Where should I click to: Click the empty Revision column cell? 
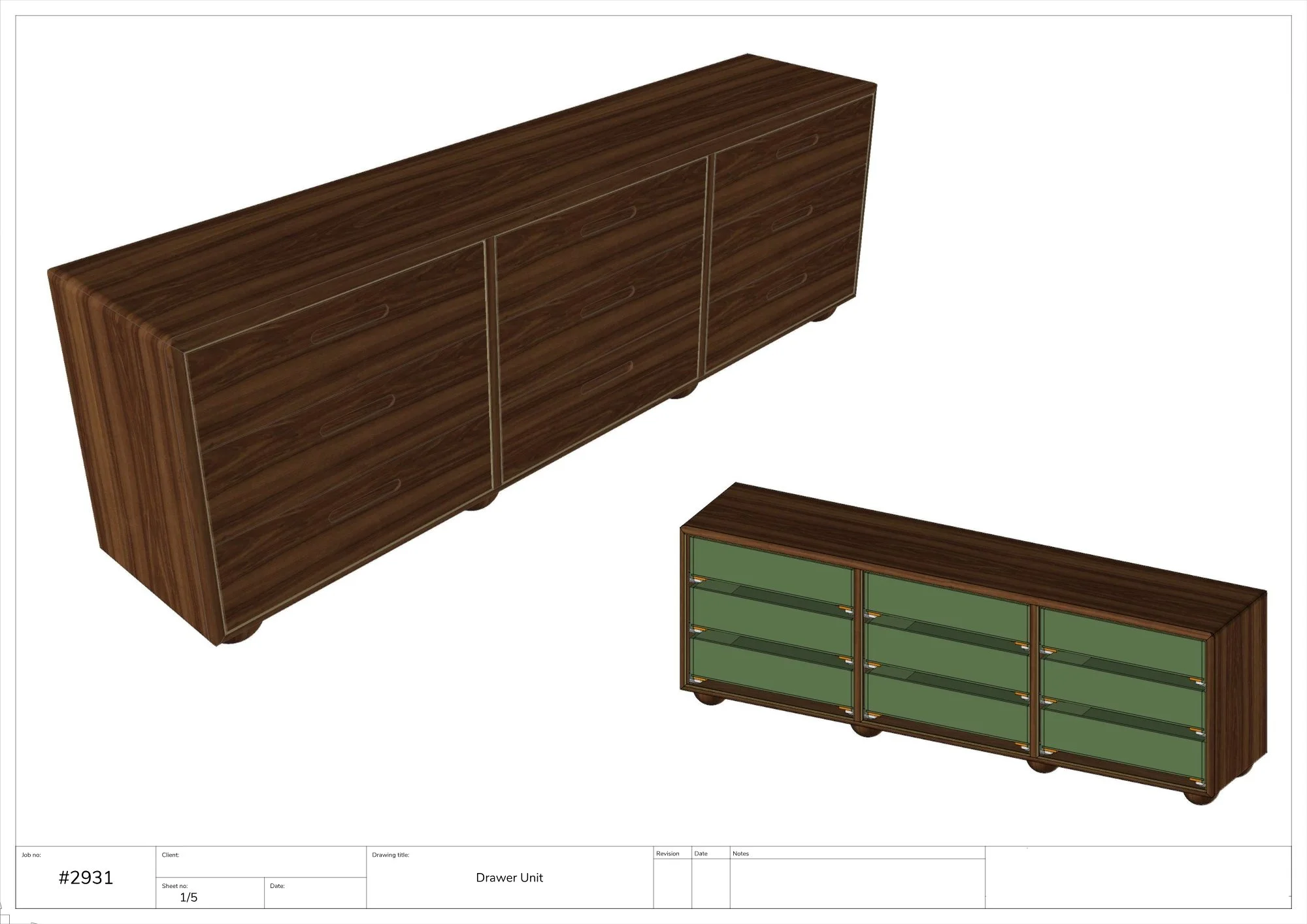[672, 883]
